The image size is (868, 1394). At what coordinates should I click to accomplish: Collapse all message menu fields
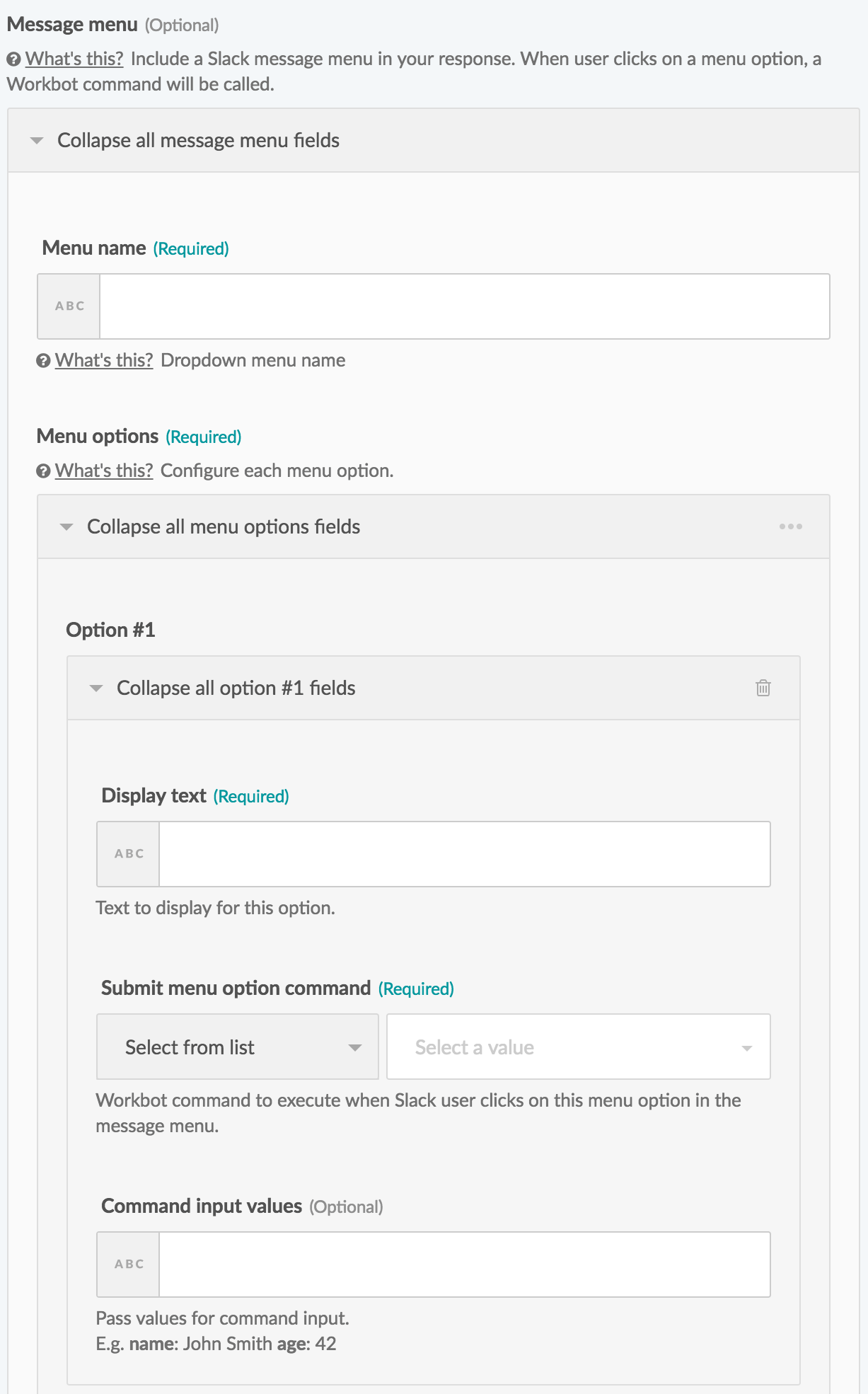point(198,141)
